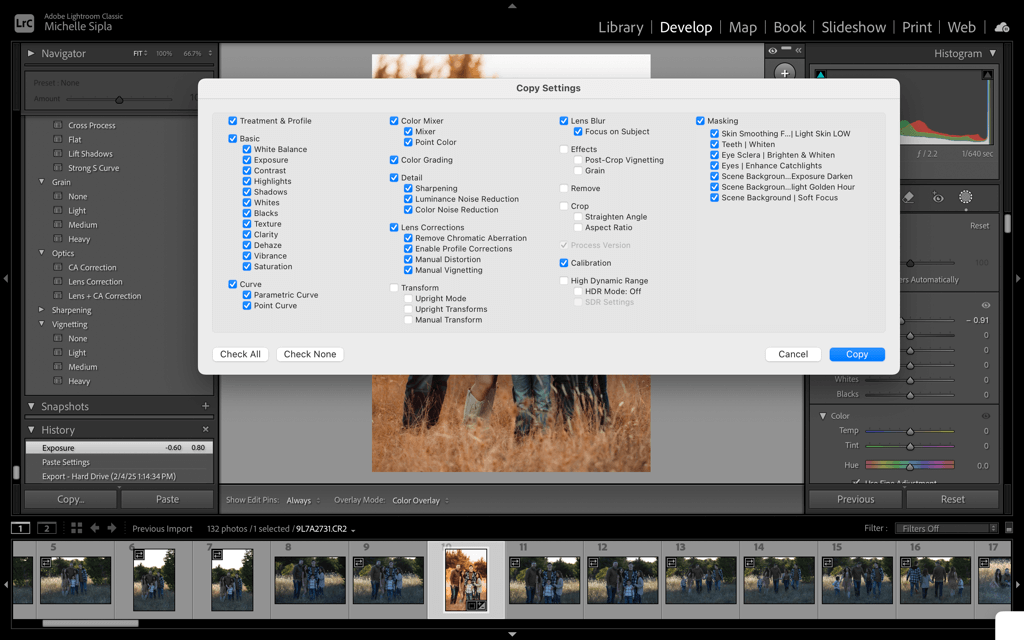1024x640 pixels.
Task: Select the Masking tool icon
Action: pos(966,199)
